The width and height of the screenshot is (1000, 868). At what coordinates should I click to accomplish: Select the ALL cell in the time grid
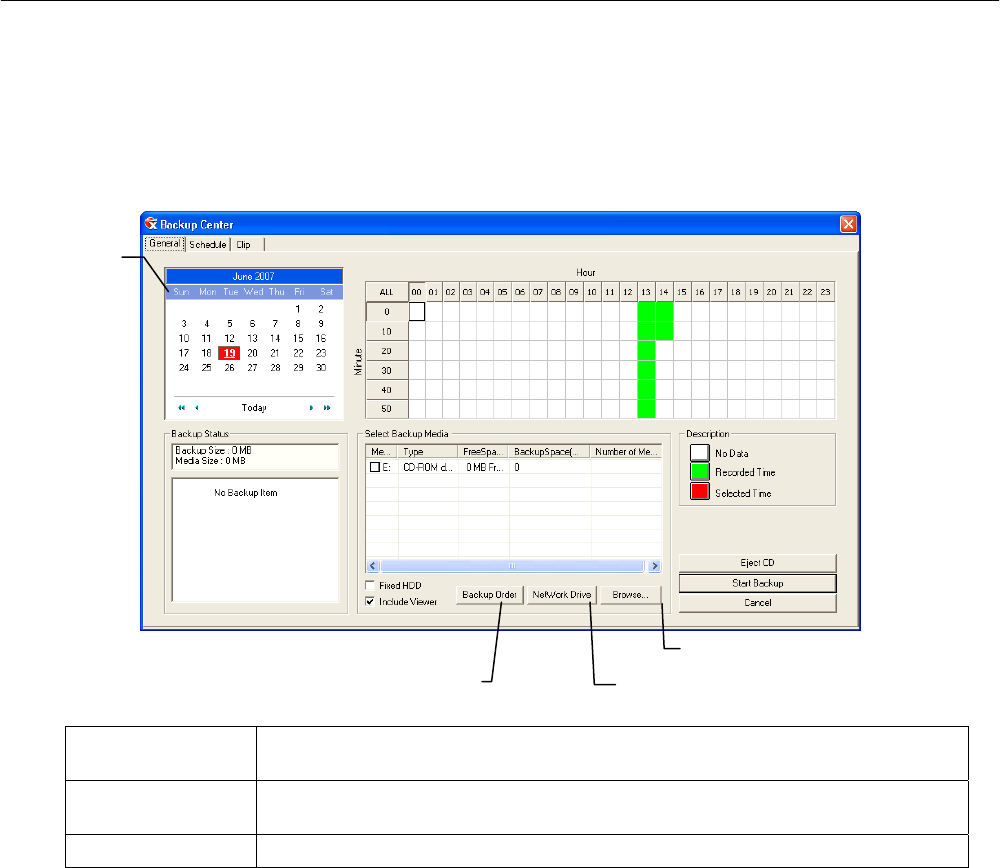click(x=386, y=292)
